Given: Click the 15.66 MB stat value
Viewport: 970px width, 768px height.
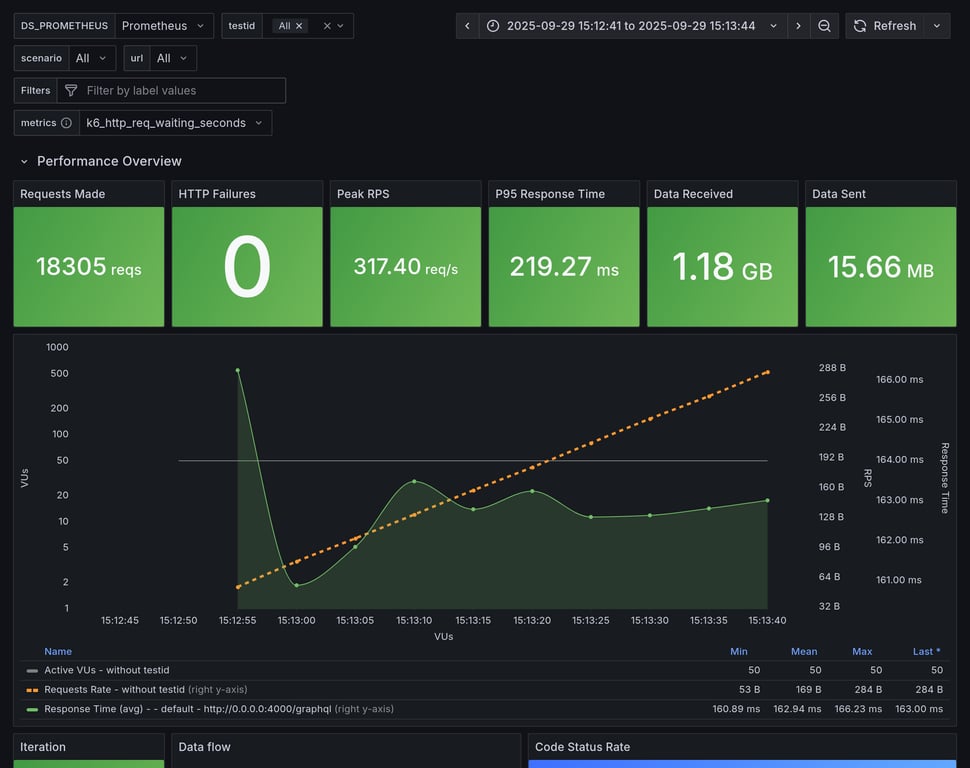Looking at the screenshot, I should point(880,267).
